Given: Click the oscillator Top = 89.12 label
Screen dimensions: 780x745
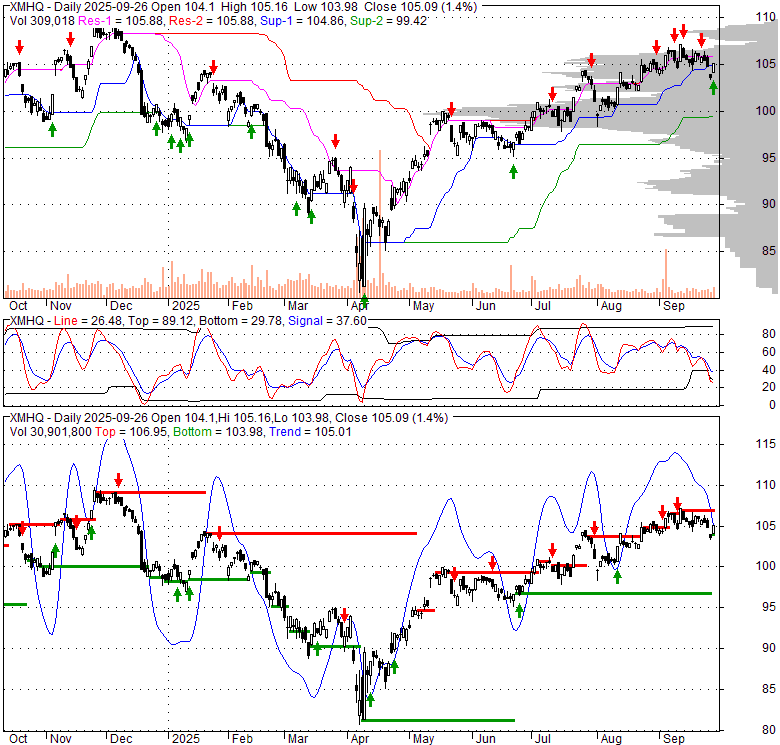Looking at the screenshot, I should click(160, 321).
